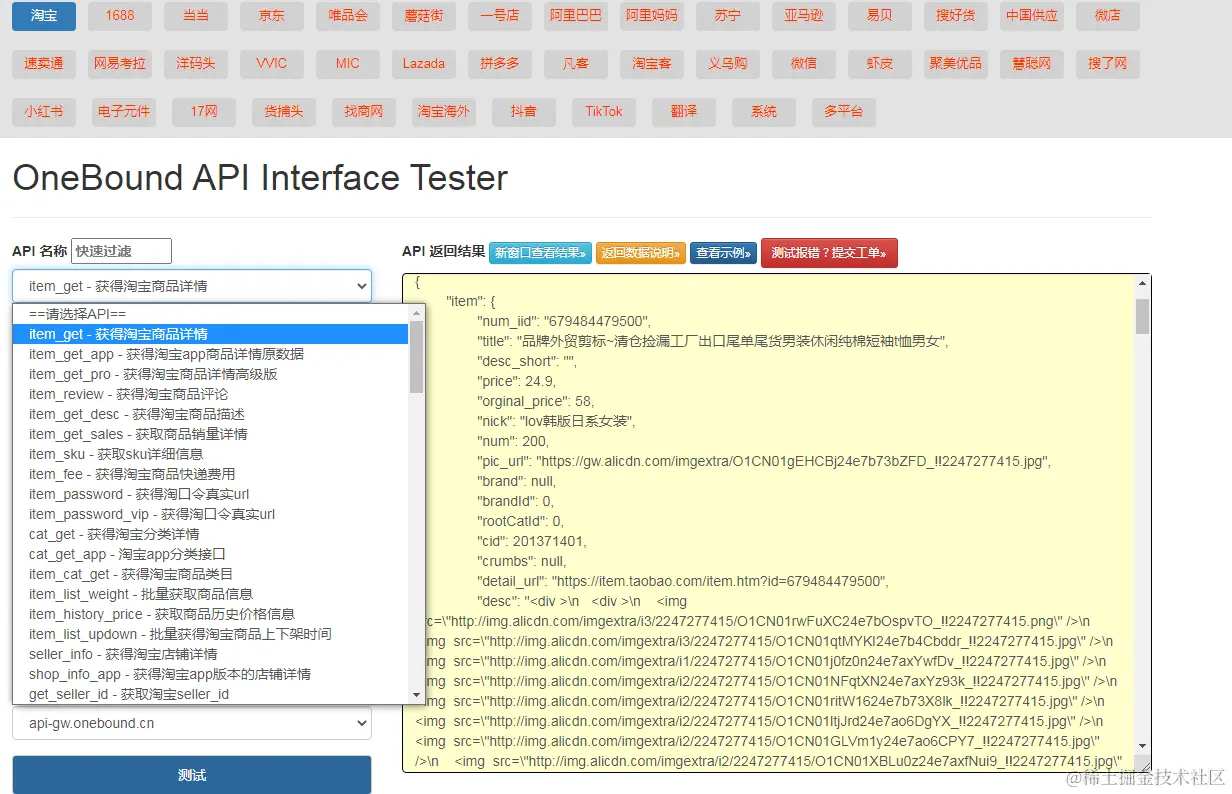Open 返回数据说明 documentation button

[641, 253]
